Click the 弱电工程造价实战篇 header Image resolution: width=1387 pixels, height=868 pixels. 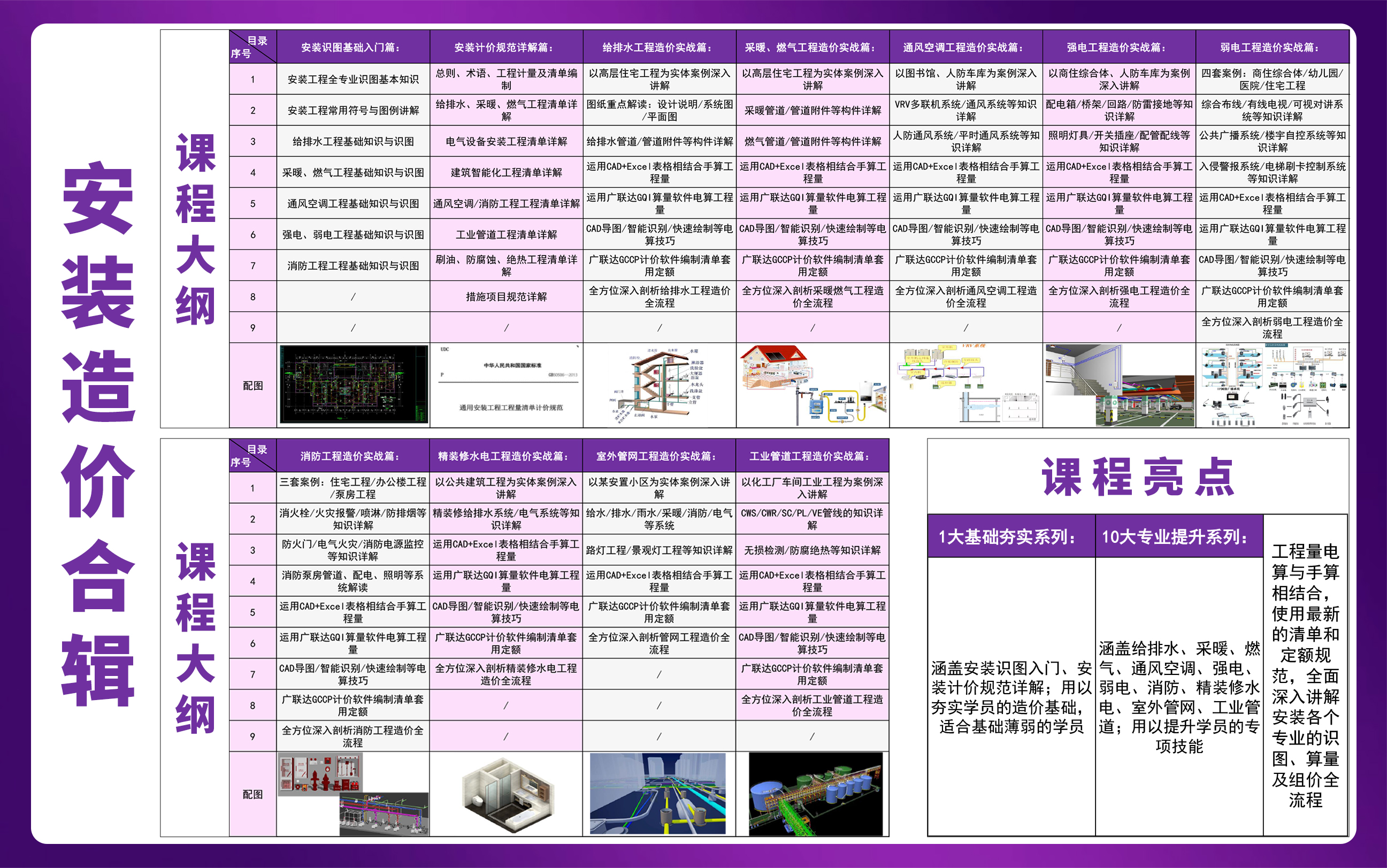point(1273,47)
